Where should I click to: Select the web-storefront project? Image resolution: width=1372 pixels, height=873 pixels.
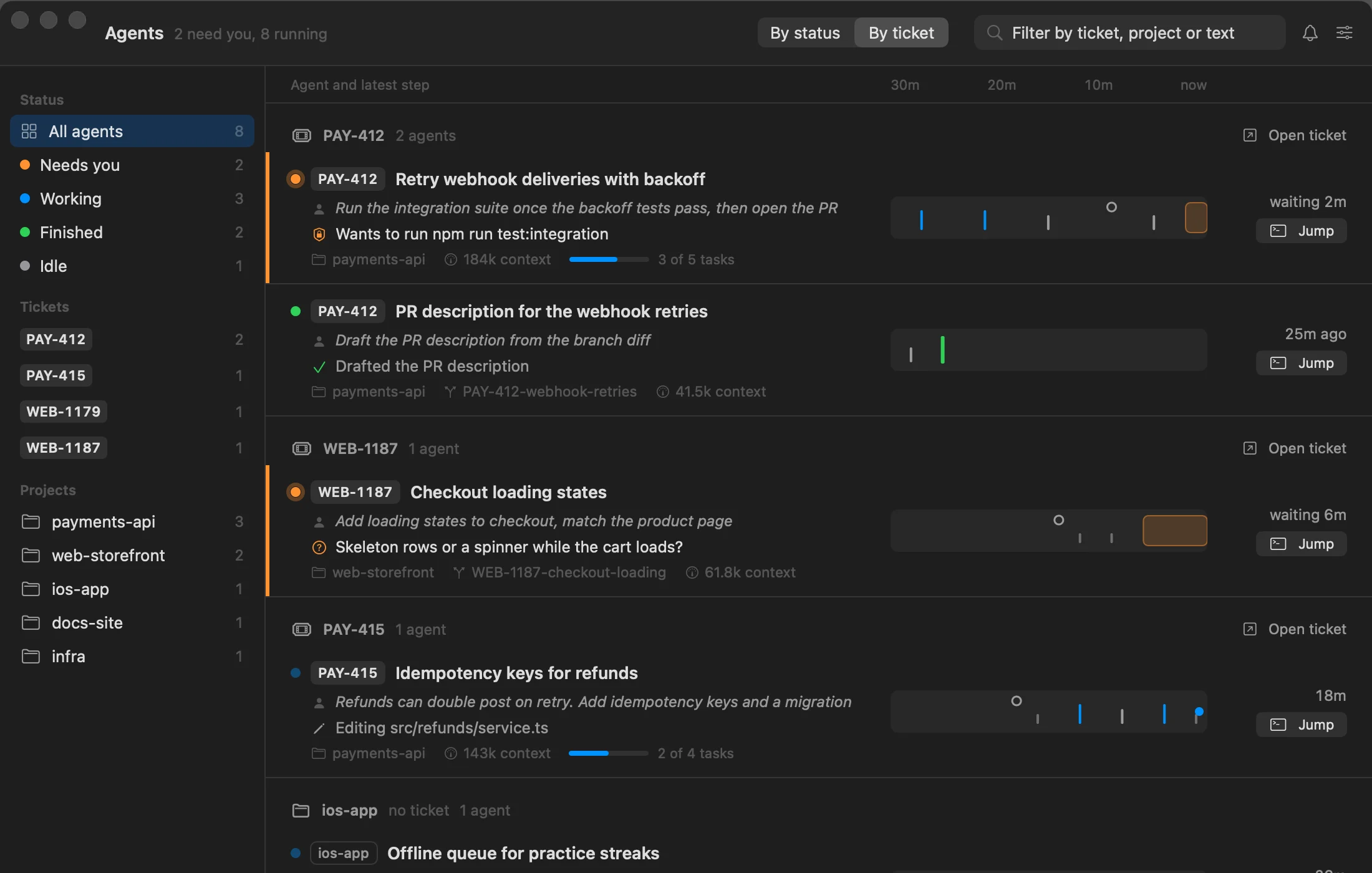click(132, 555)
